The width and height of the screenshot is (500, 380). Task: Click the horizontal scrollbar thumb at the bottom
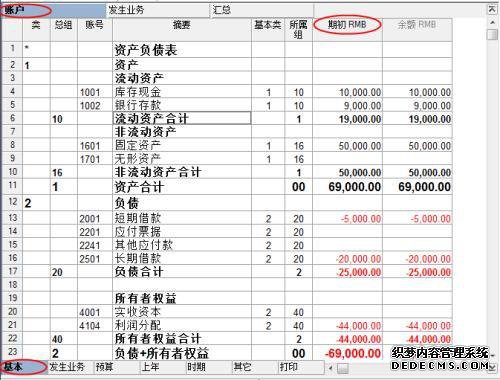pyautogui.click(x=343, y=368)
